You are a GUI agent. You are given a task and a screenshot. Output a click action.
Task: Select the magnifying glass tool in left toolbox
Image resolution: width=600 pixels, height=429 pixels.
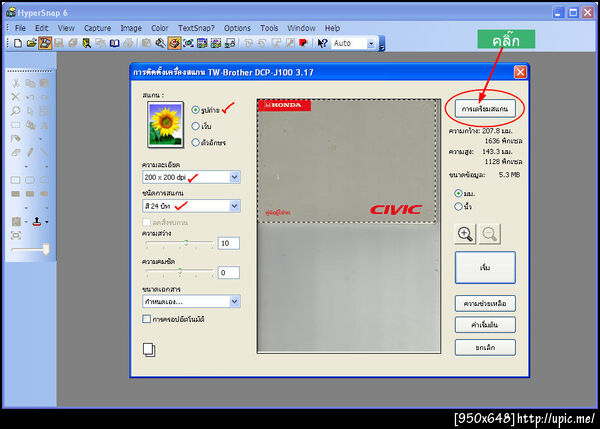[15, 111]
